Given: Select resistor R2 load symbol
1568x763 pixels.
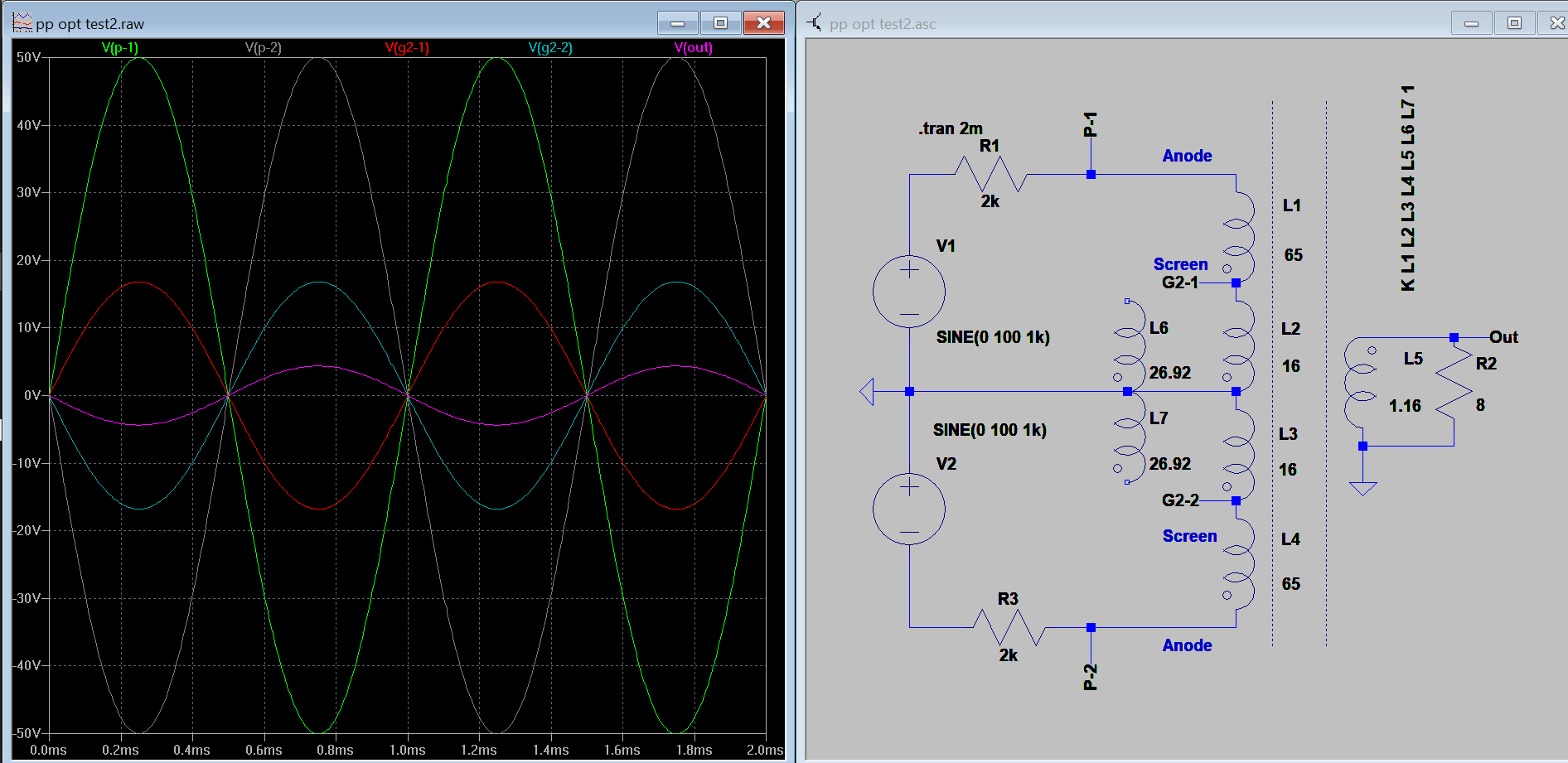Looking at the screenshot, I should (1454, 381).
